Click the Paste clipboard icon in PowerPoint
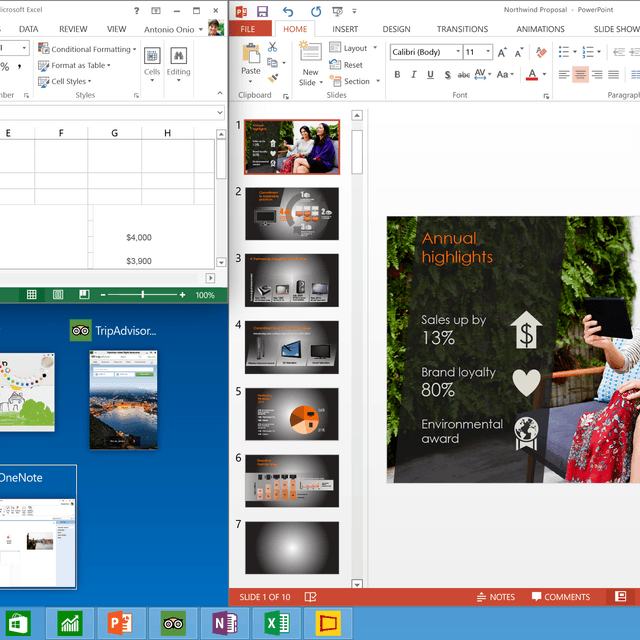640x640 pixels. click(x=251, y=54)
